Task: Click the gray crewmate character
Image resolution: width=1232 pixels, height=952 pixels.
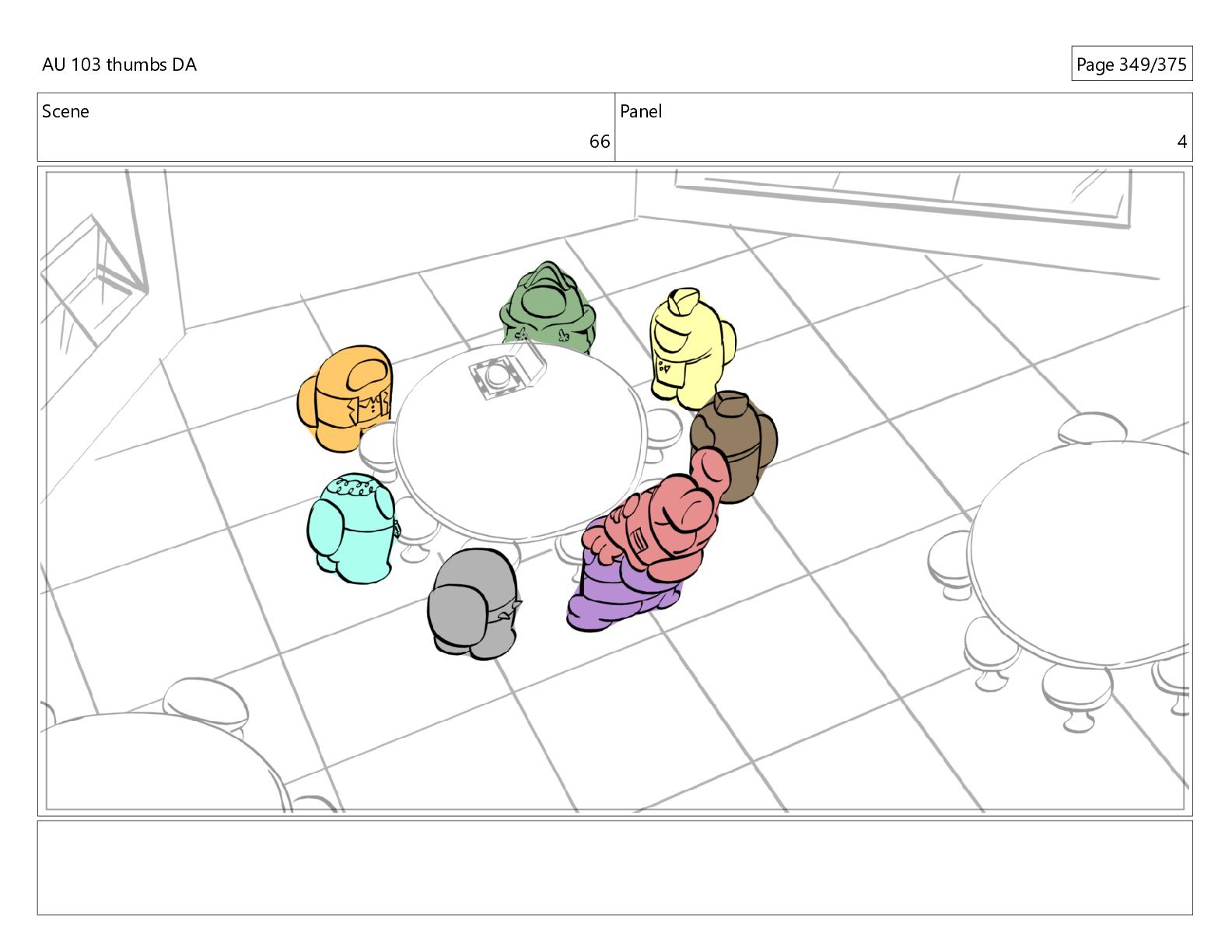Action: click(473, 604)
